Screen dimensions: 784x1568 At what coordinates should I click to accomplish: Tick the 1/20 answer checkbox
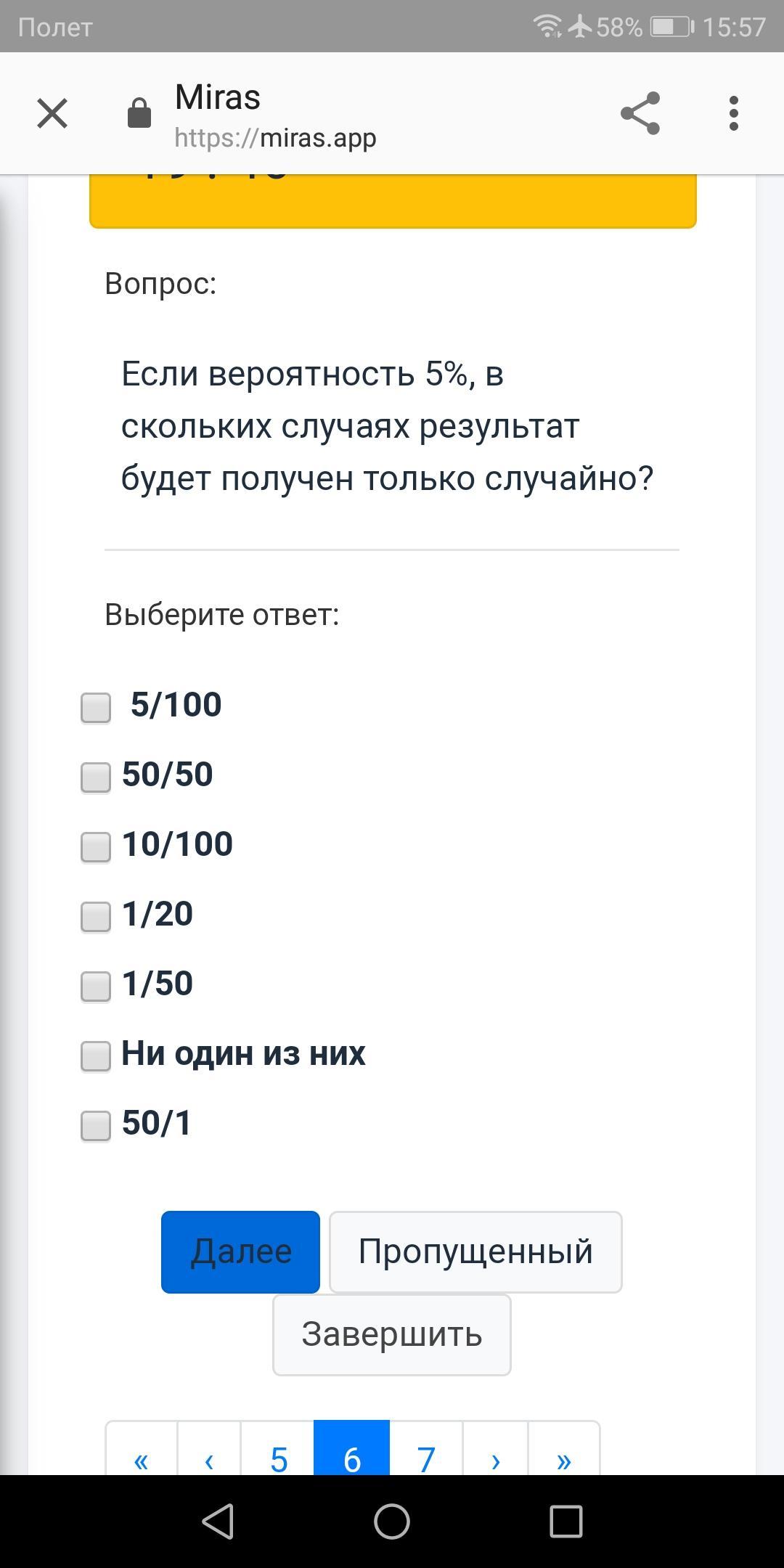click(96, 916)
